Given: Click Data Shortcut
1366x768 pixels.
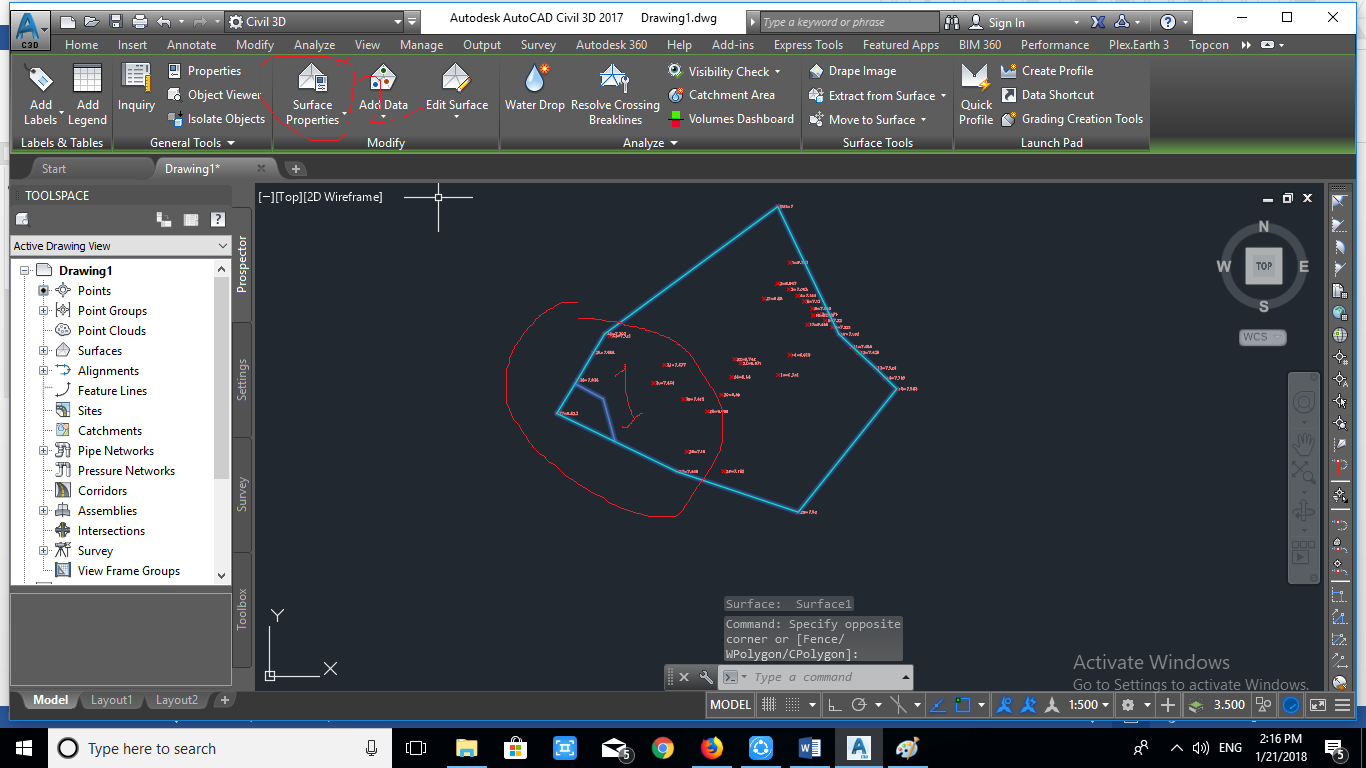Looking at the screenshot, I should click(1047, 95).
